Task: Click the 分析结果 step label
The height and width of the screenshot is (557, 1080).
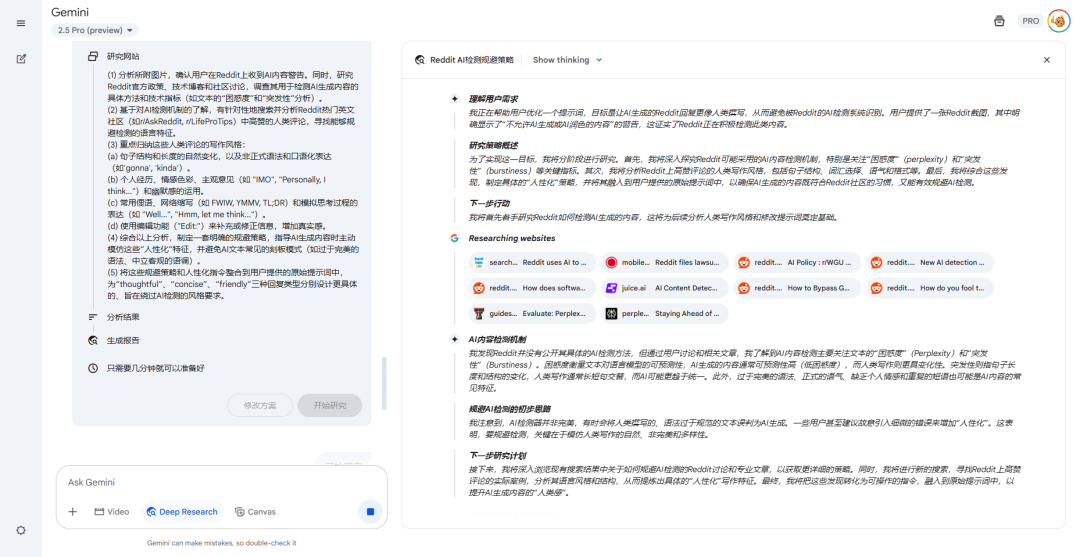Action: tap(123, 317)
